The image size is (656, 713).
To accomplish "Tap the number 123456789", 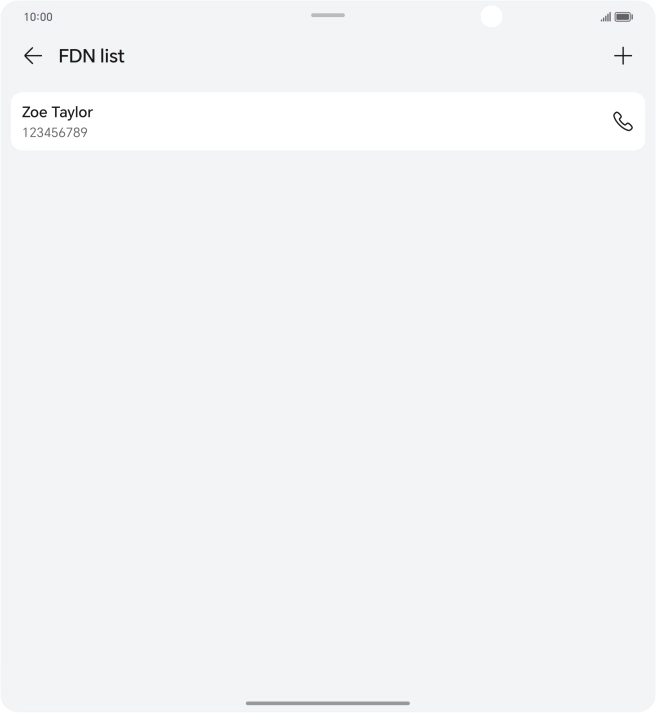I will coord(55,132).
